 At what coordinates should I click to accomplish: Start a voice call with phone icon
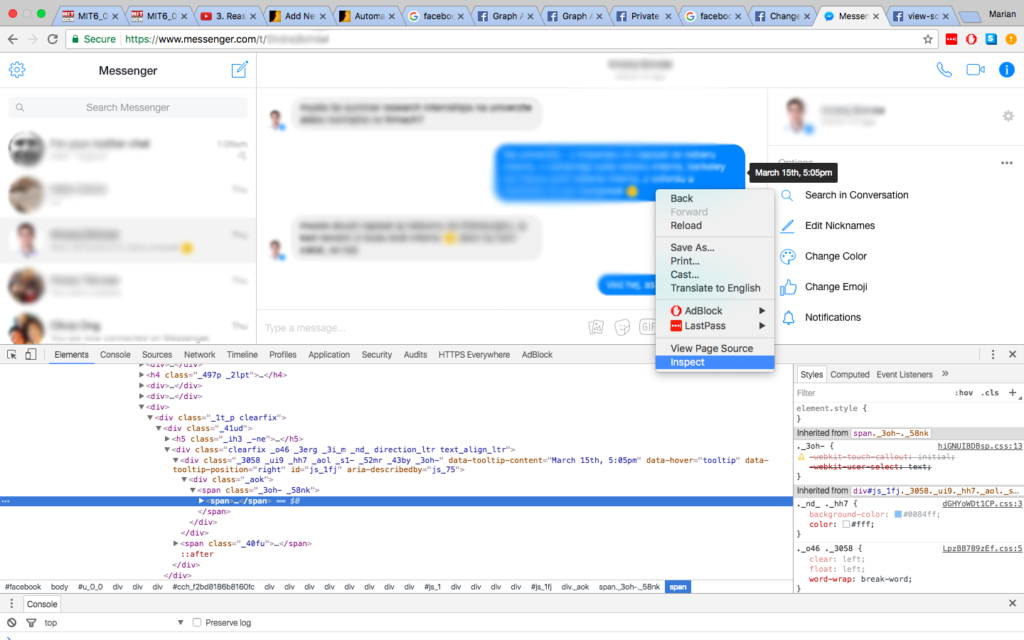(x=944, y=70)
